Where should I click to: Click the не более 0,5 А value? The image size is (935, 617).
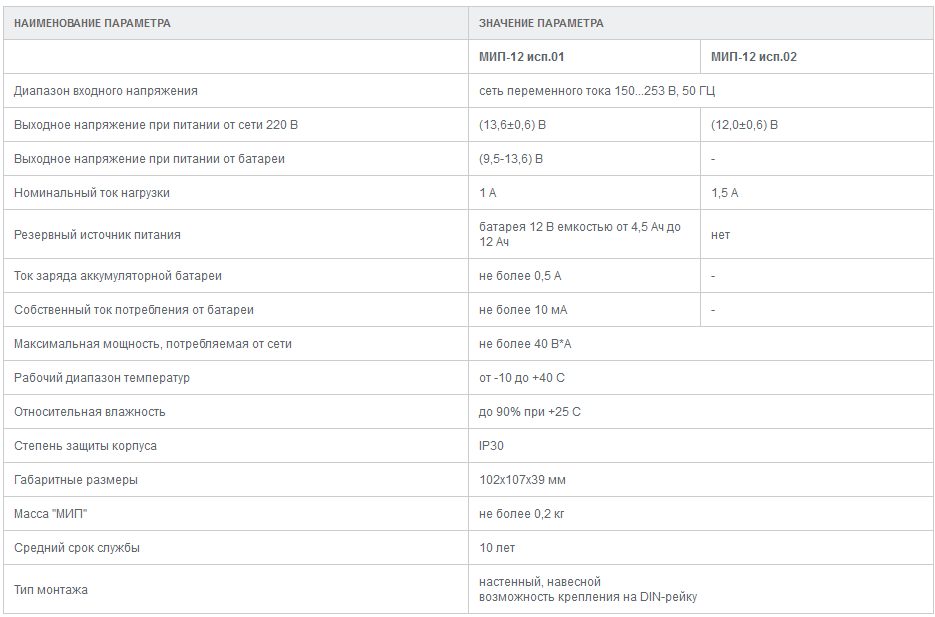click(520, 276)
